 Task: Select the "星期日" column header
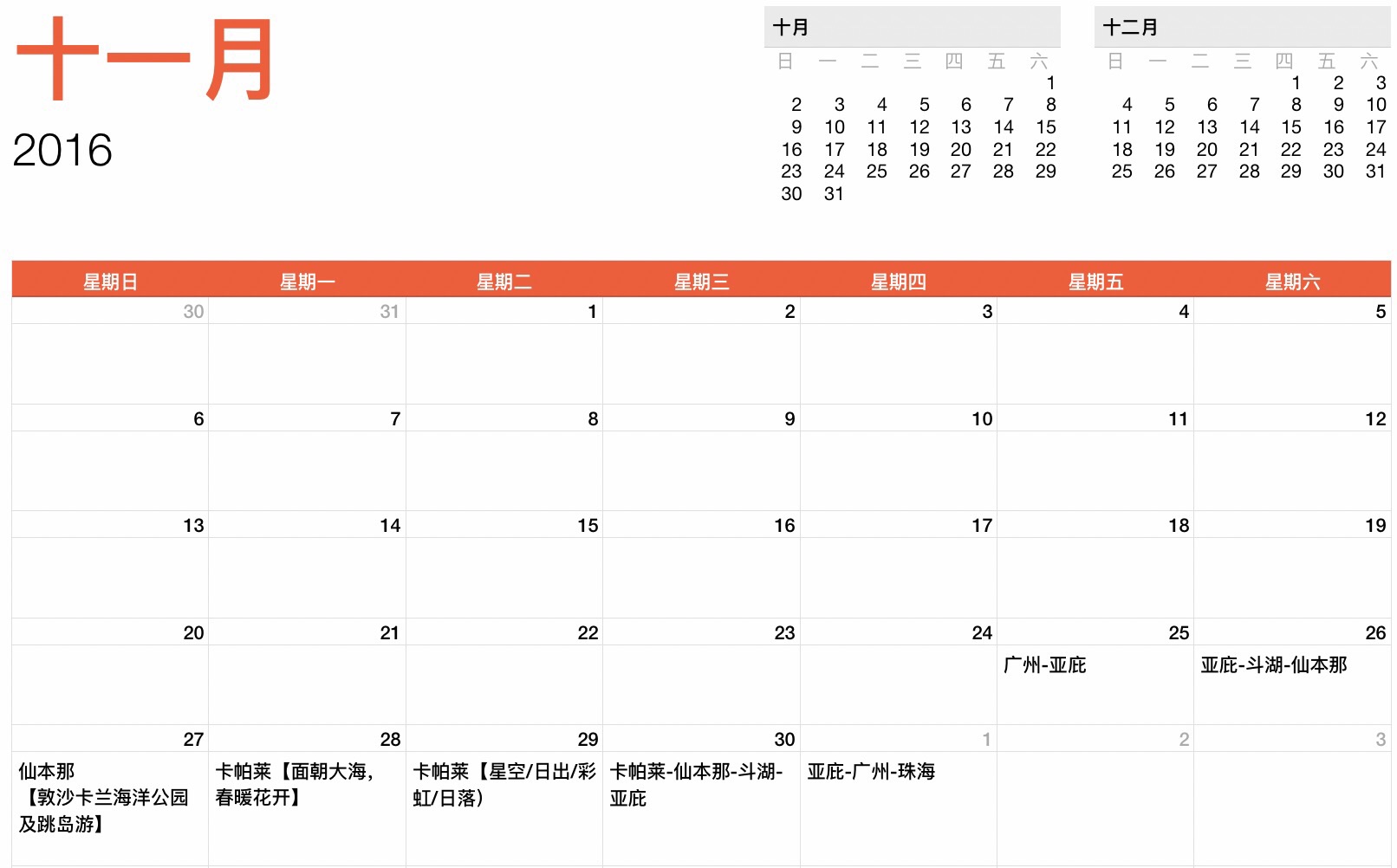click(x=110, y=282)
